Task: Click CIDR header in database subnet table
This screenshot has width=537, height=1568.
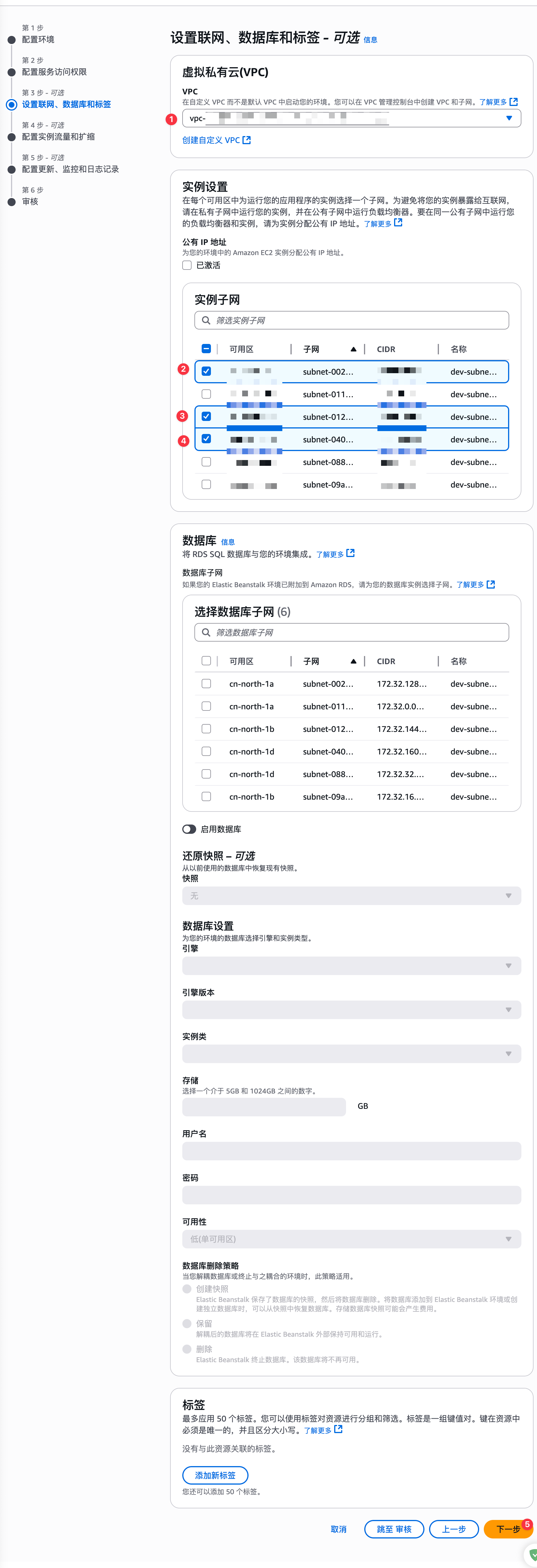Action: [x=386, y=661]
